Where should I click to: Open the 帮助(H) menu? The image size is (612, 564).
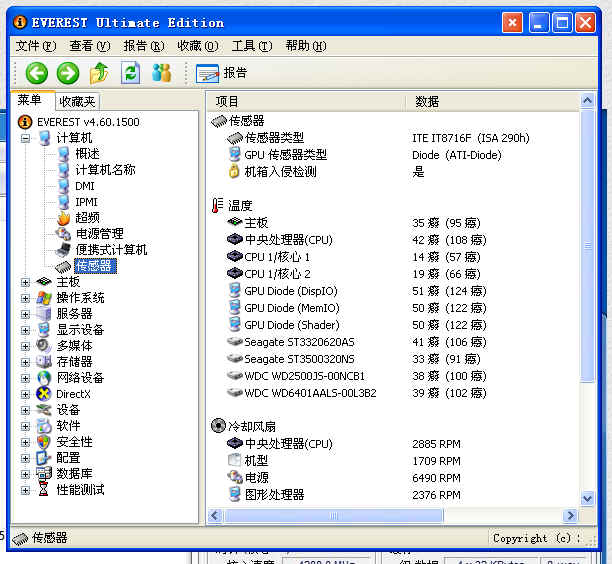pos(306,46)
